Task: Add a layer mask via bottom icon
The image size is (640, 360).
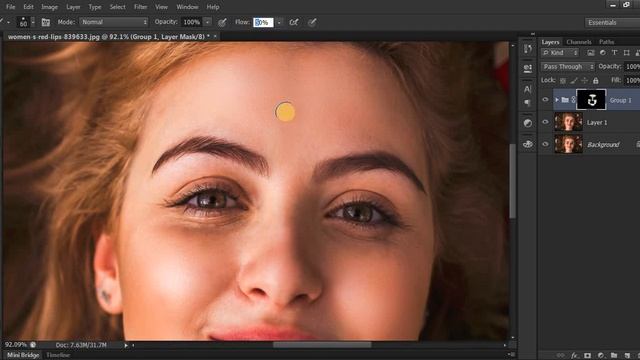Action: [587, 356]
